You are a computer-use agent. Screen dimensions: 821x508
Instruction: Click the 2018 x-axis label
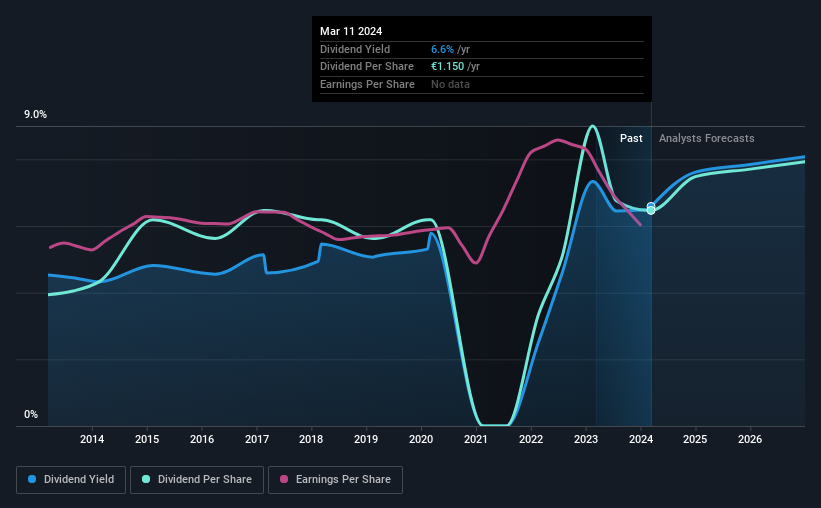(311, 439)
